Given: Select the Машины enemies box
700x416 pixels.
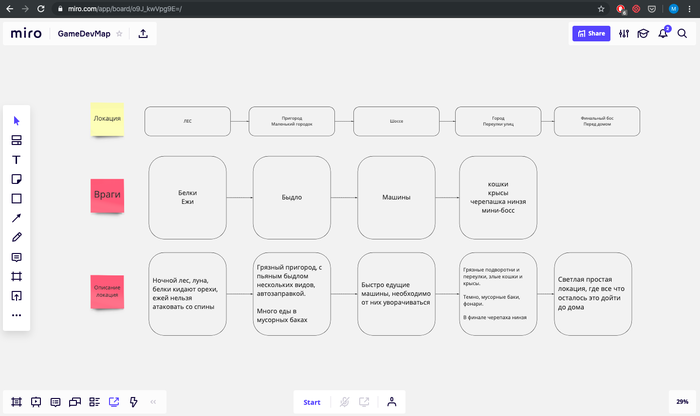Looking at the screenshot, I should (396, 197).
